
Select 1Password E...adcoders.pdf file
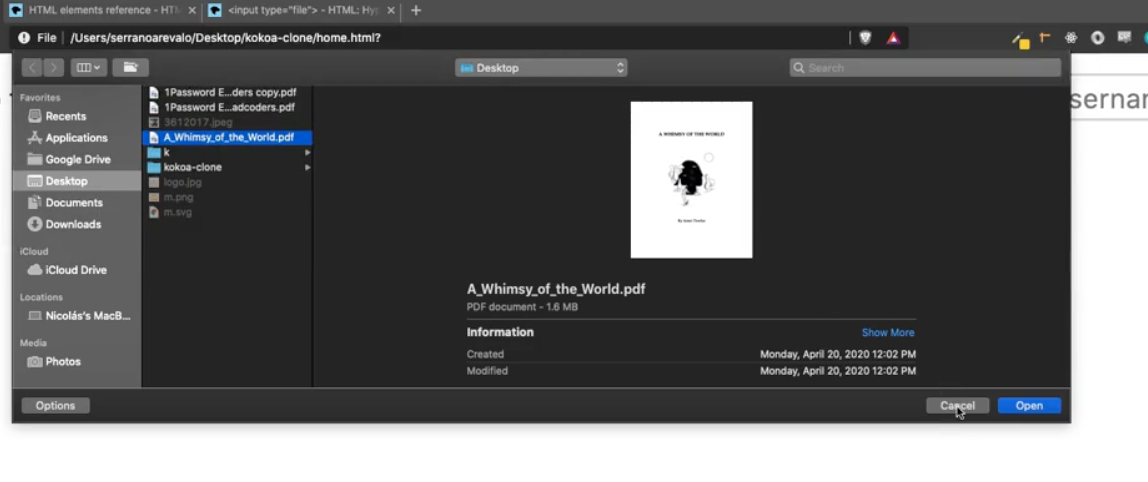(228, 107)
